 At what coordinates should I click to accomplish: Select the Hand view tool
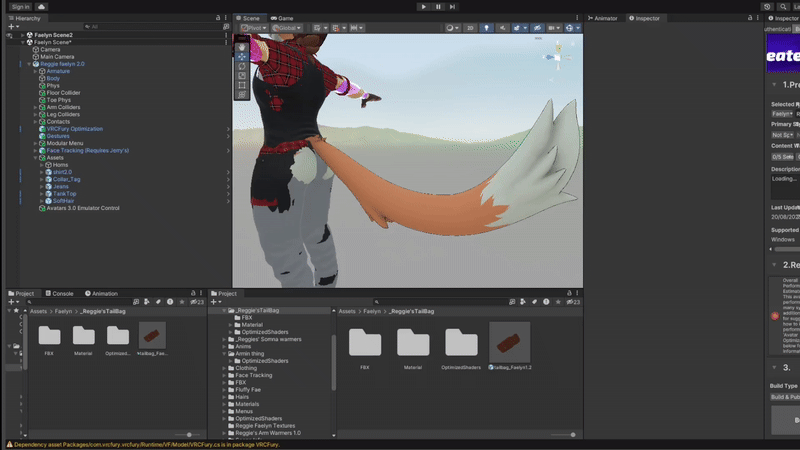pyautogui.click(x=242, y=47)
